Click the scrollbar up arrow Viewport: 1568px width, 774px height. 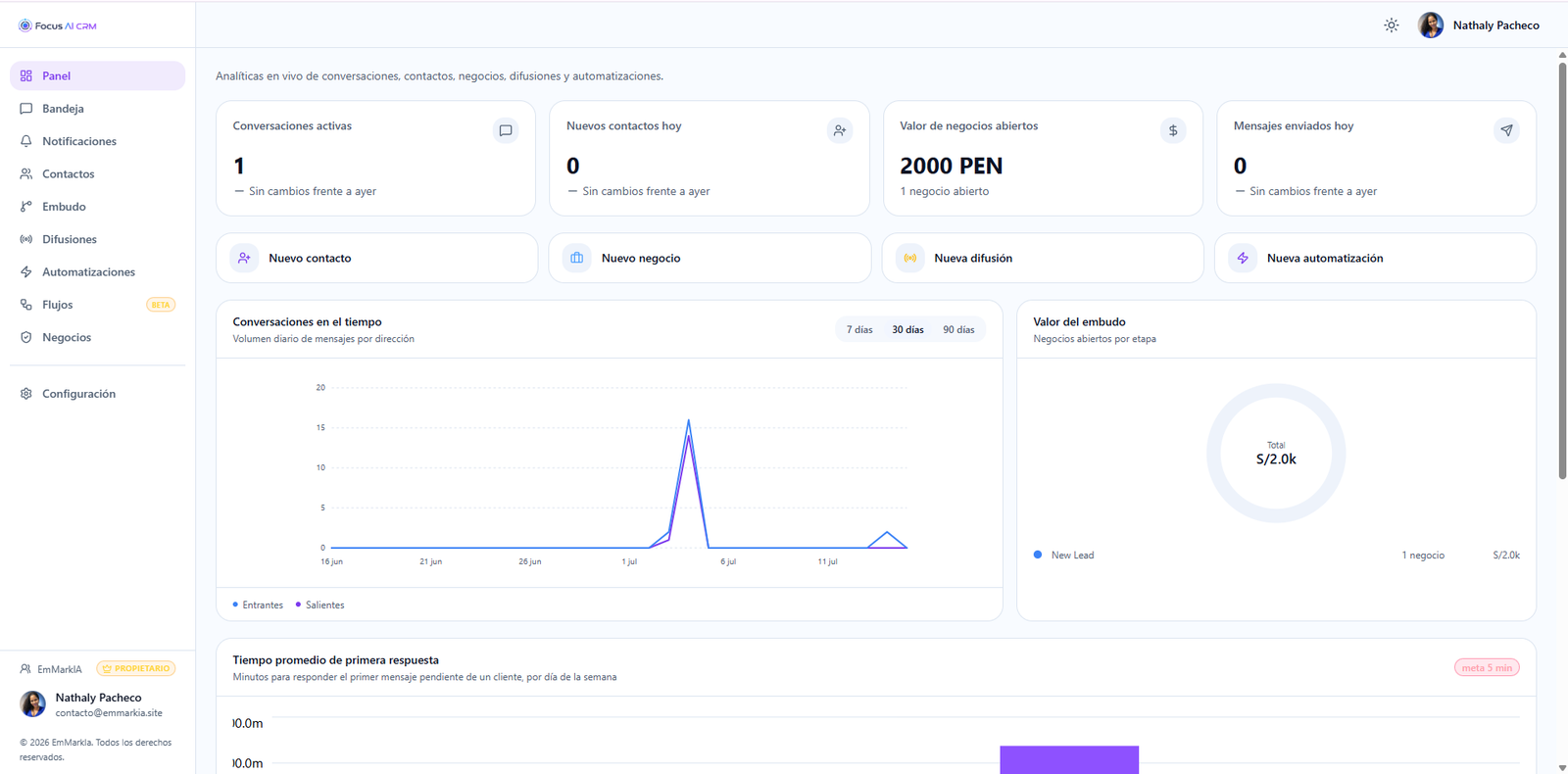click(x=1562, y=55)
